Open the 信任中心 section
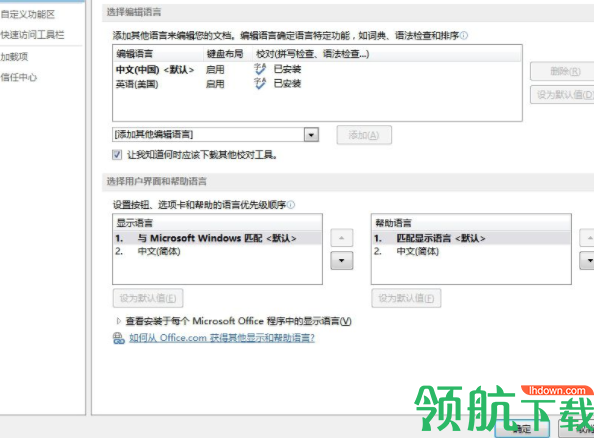594x438 pixels. click(19, 77)
